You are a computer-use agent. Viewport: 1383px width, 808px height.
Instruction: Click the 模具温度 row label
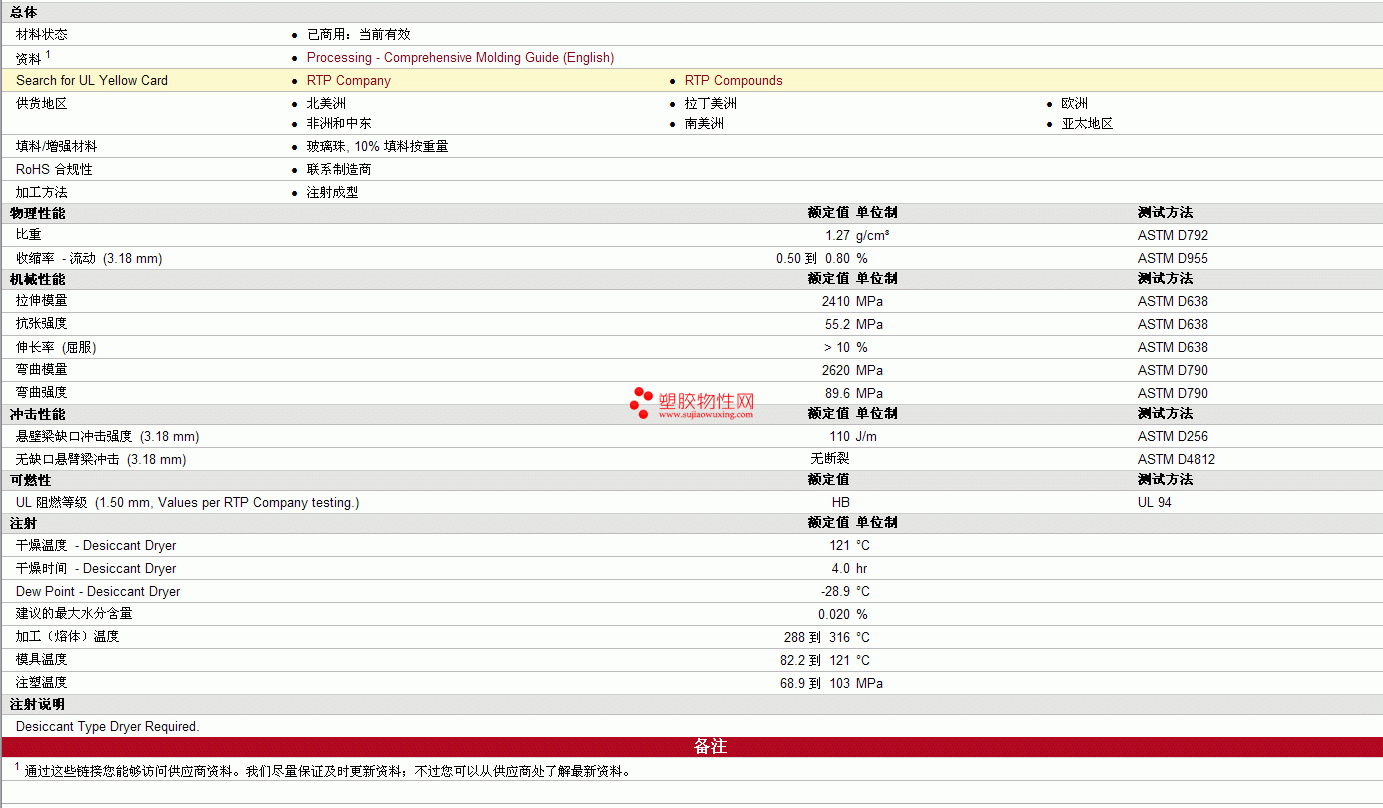(42, 660)
